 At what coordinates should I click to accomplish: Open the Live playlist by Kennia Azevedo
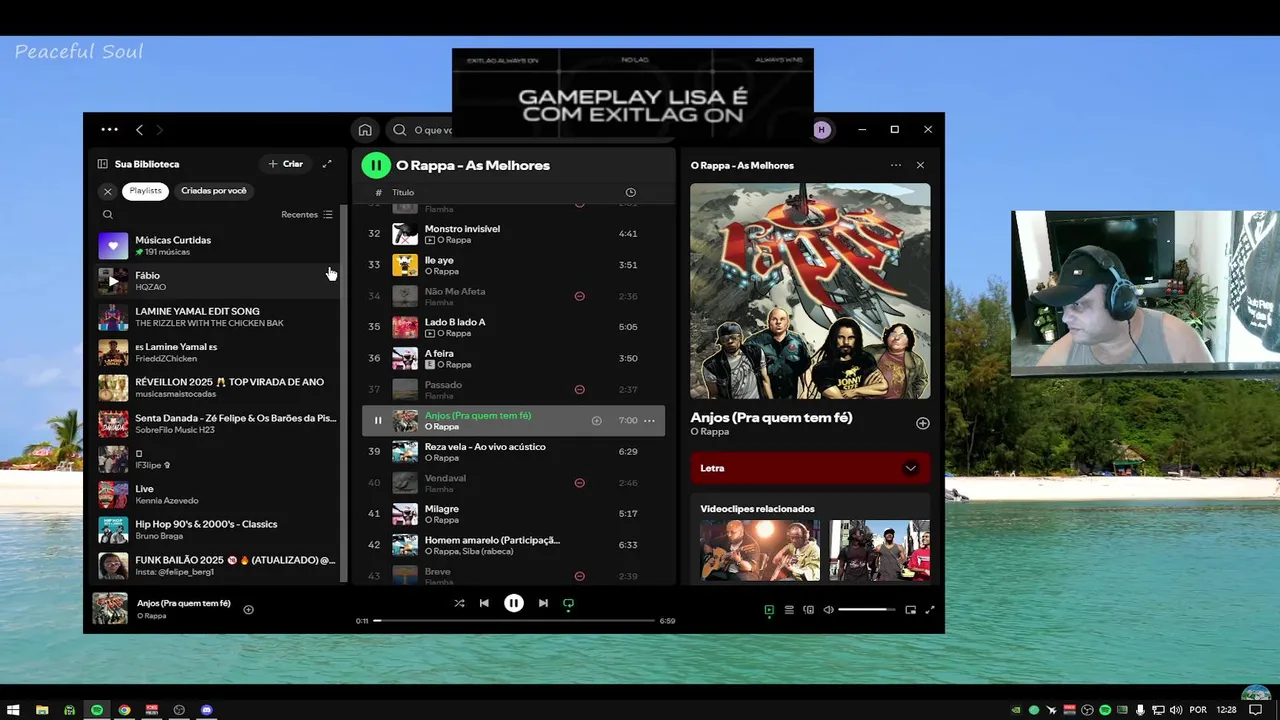216,495
